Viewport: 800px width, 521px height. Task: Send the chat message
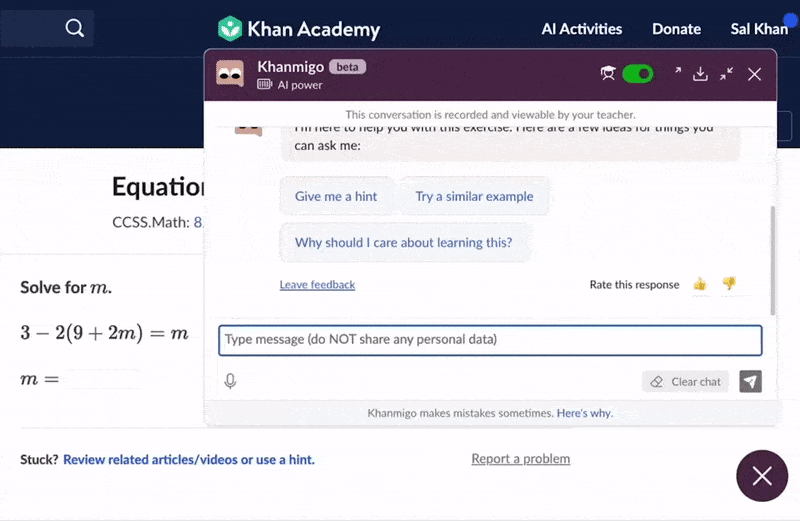751,382
